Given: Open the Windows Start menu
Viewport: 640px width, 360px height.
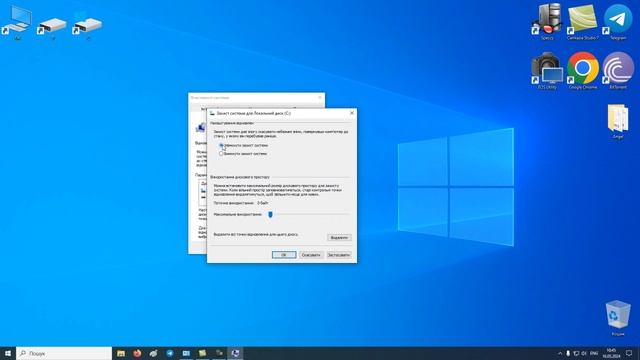Looking at the screenshot, I should 8,353.
